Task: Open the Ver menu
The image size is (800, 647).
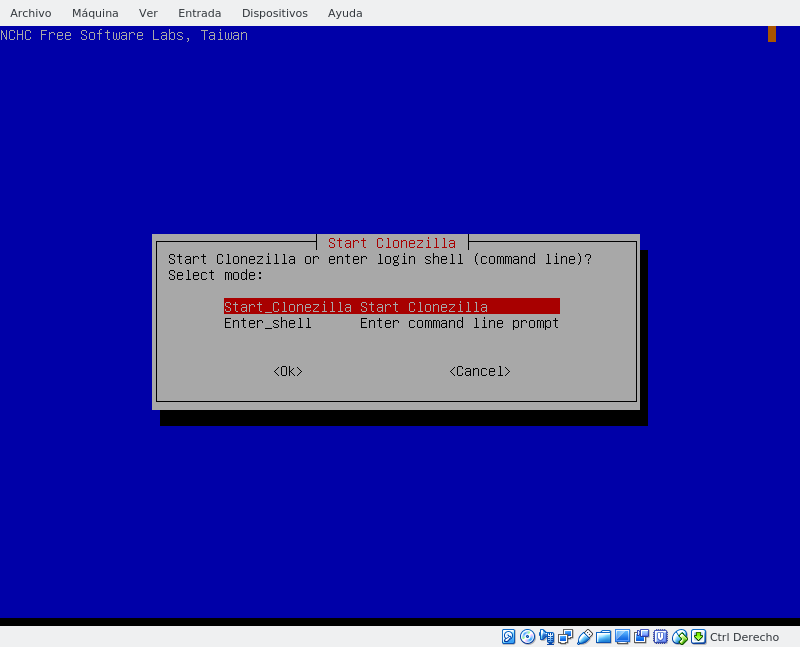Action: [x=148, y=13]
